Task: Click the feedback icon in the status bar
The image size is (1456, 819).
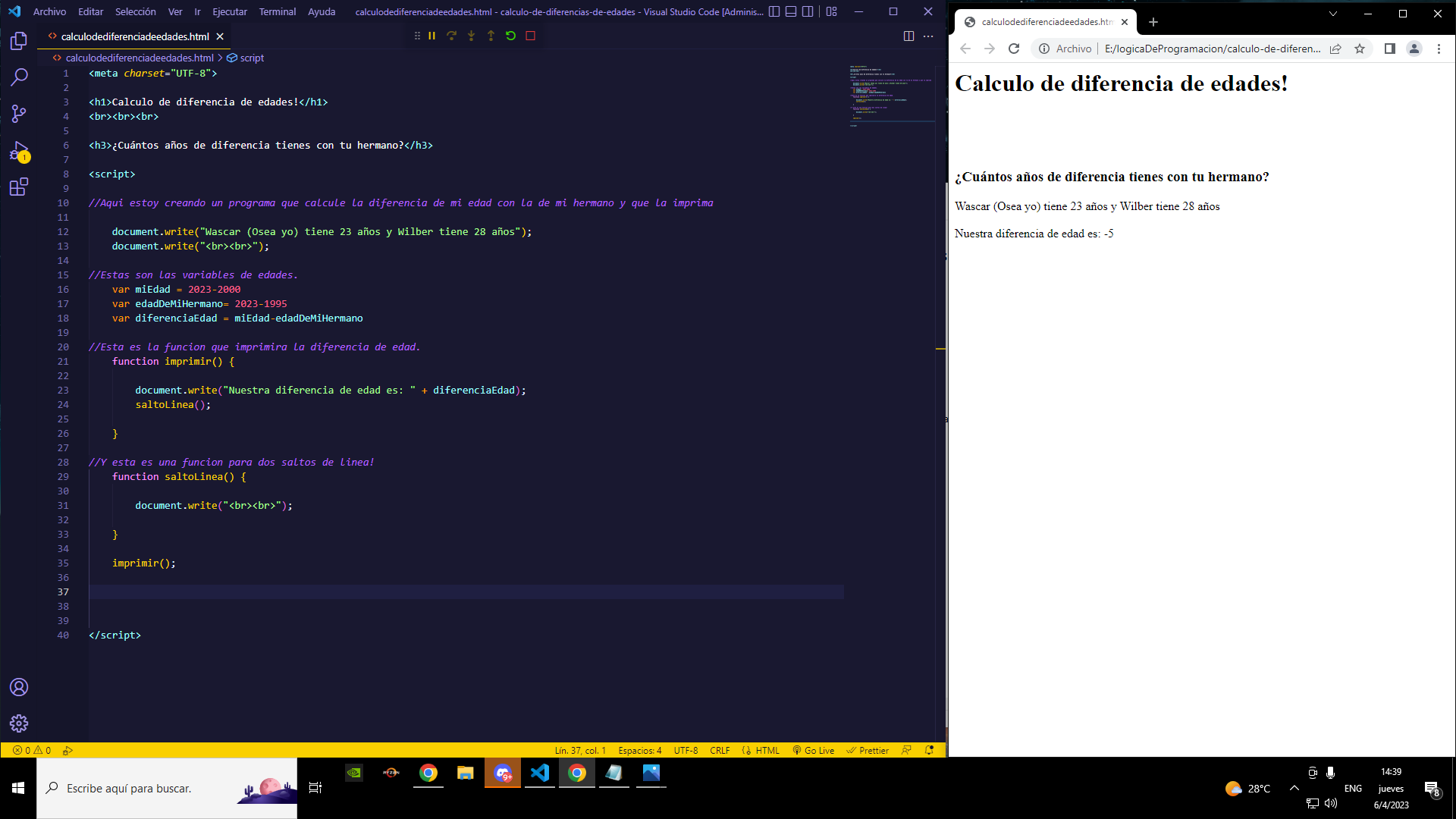Action: 906,751
